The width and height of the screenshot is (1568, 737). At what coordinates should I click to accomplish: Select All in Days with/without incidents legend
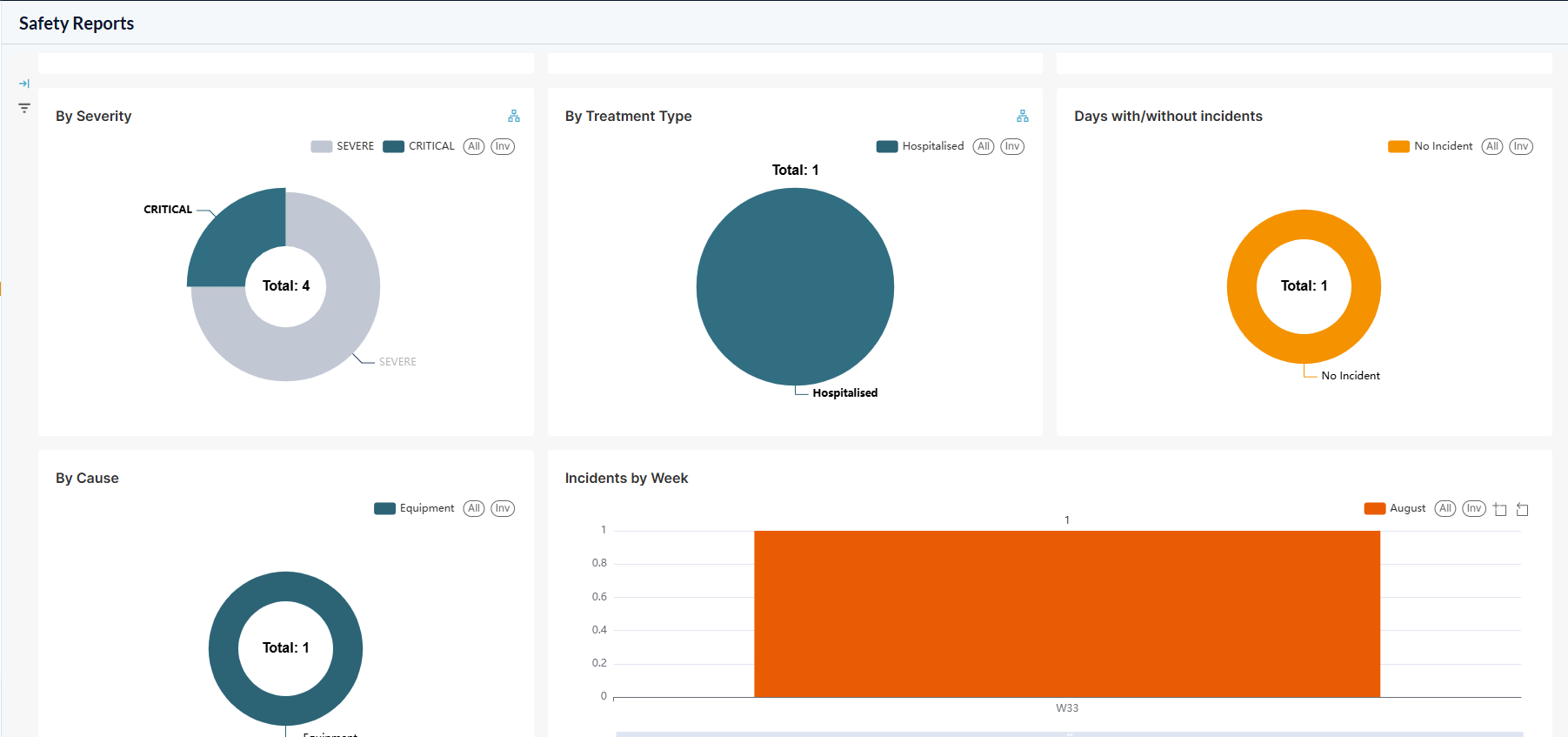click(1492, 146)
